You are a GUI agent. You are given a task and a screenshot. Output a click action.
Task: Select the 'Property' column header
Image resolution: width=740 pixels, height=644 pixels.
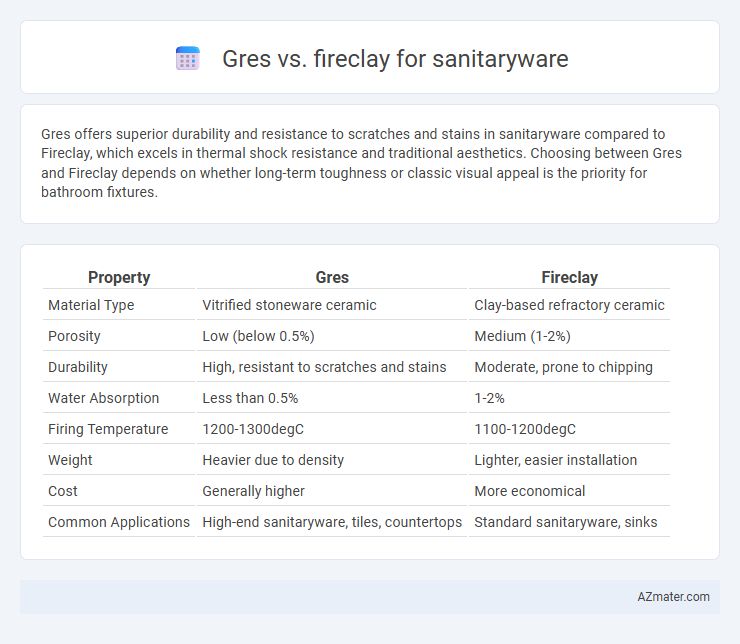tap(119, 277)
